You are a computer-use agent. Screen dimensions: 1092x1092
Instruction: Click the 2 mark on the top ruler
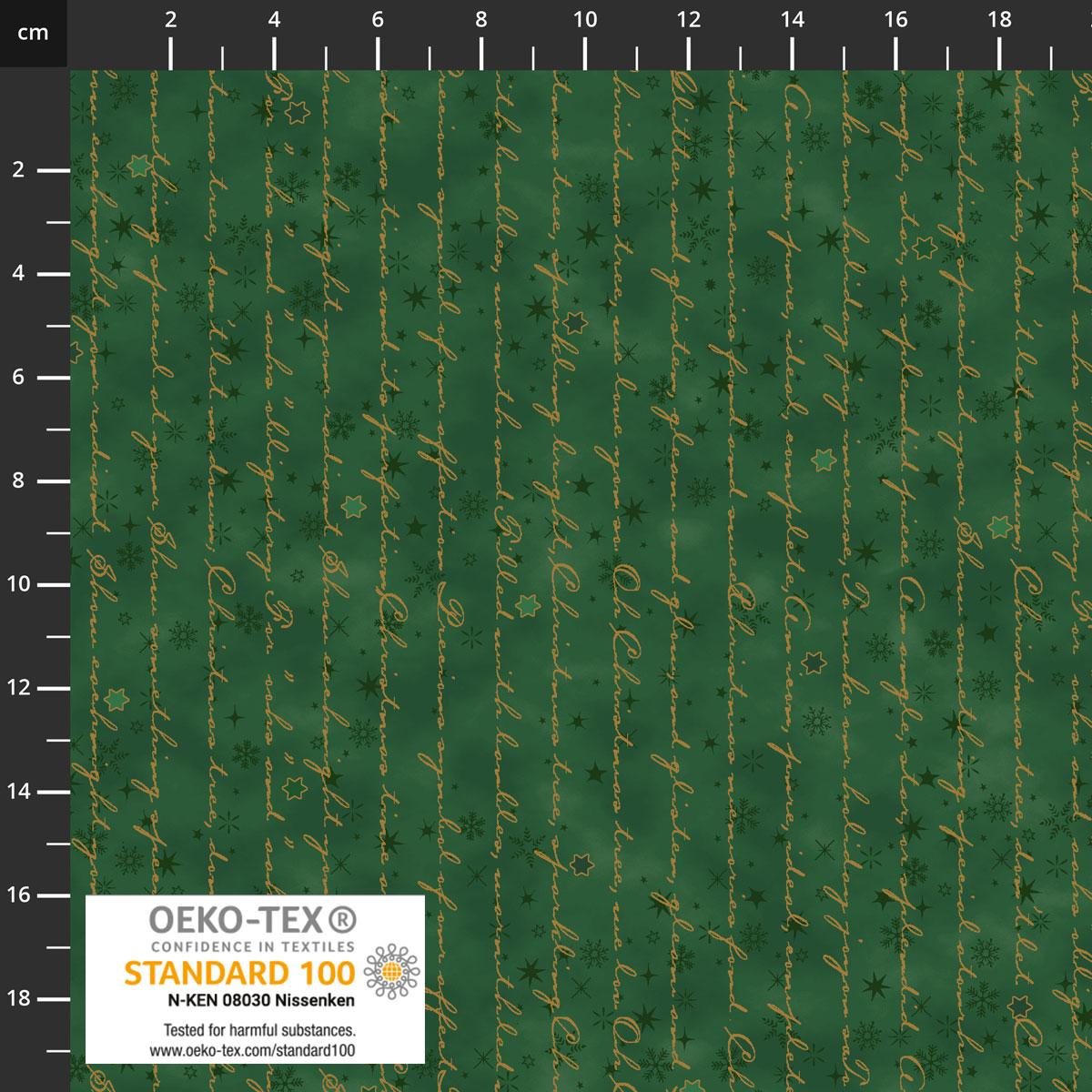(x=170, y=20)
